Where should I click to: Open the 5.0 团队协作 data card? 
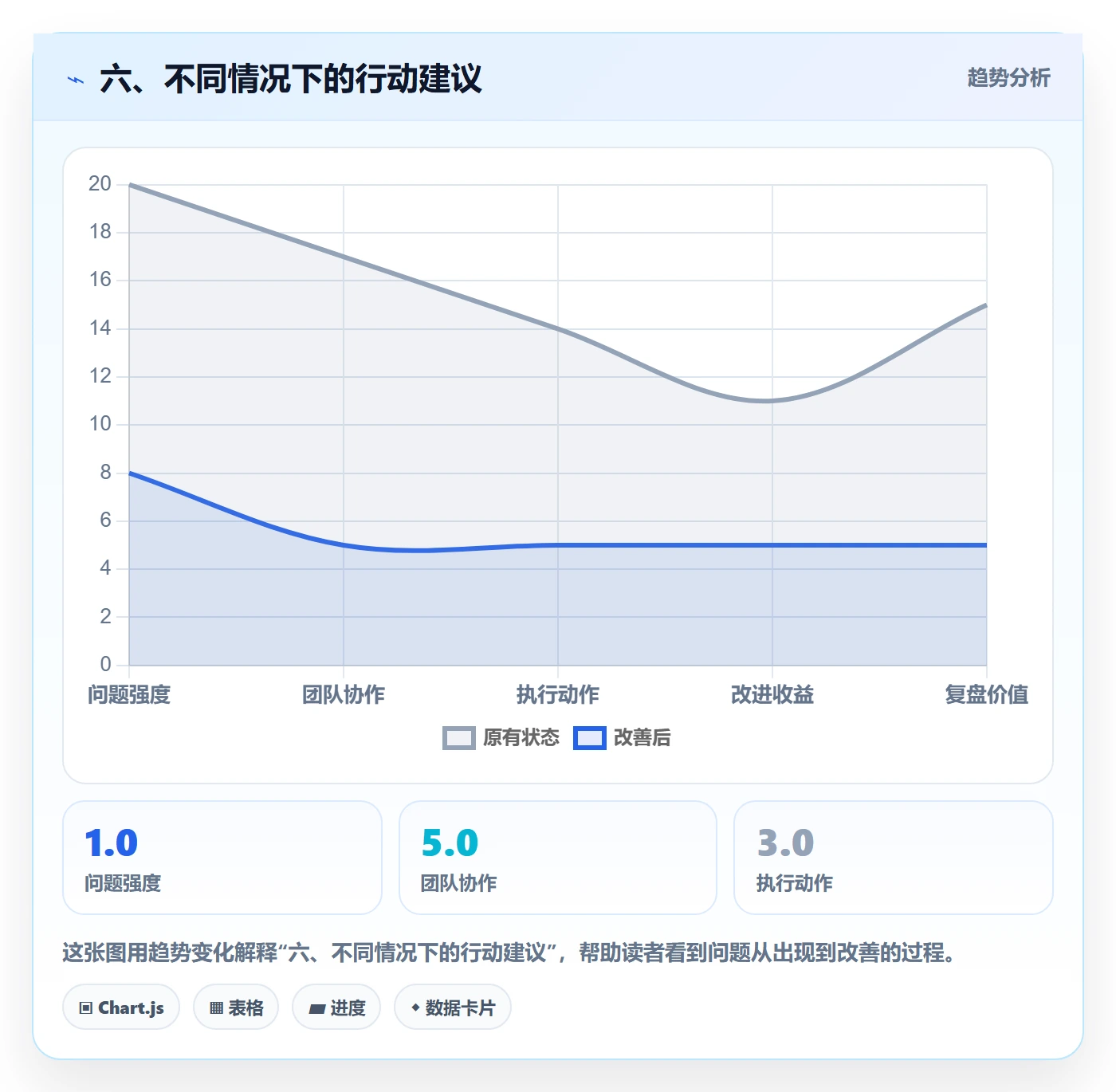point(558,858)
